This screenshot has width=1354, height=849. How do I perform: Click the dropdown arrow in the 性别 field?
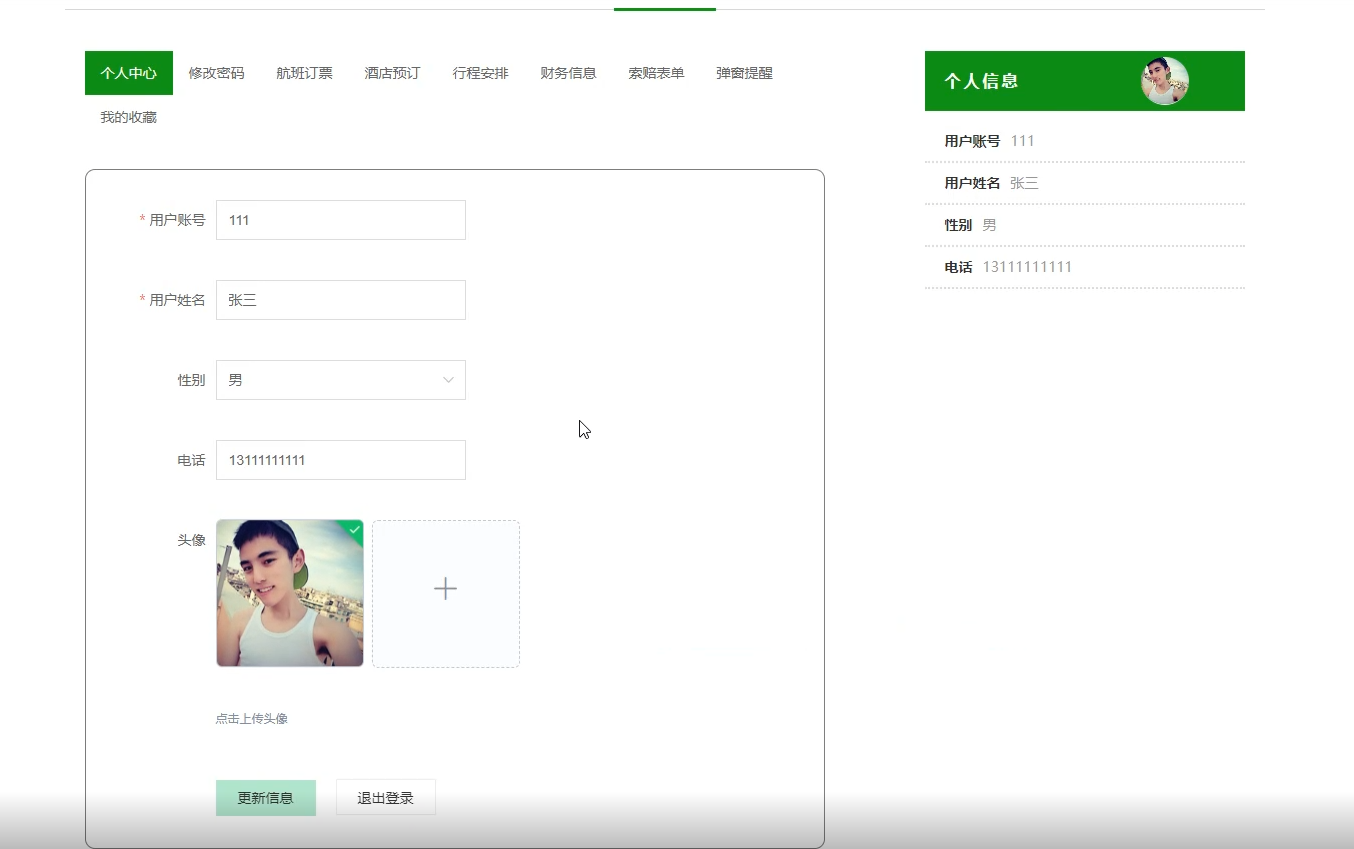tap(447, 380)
